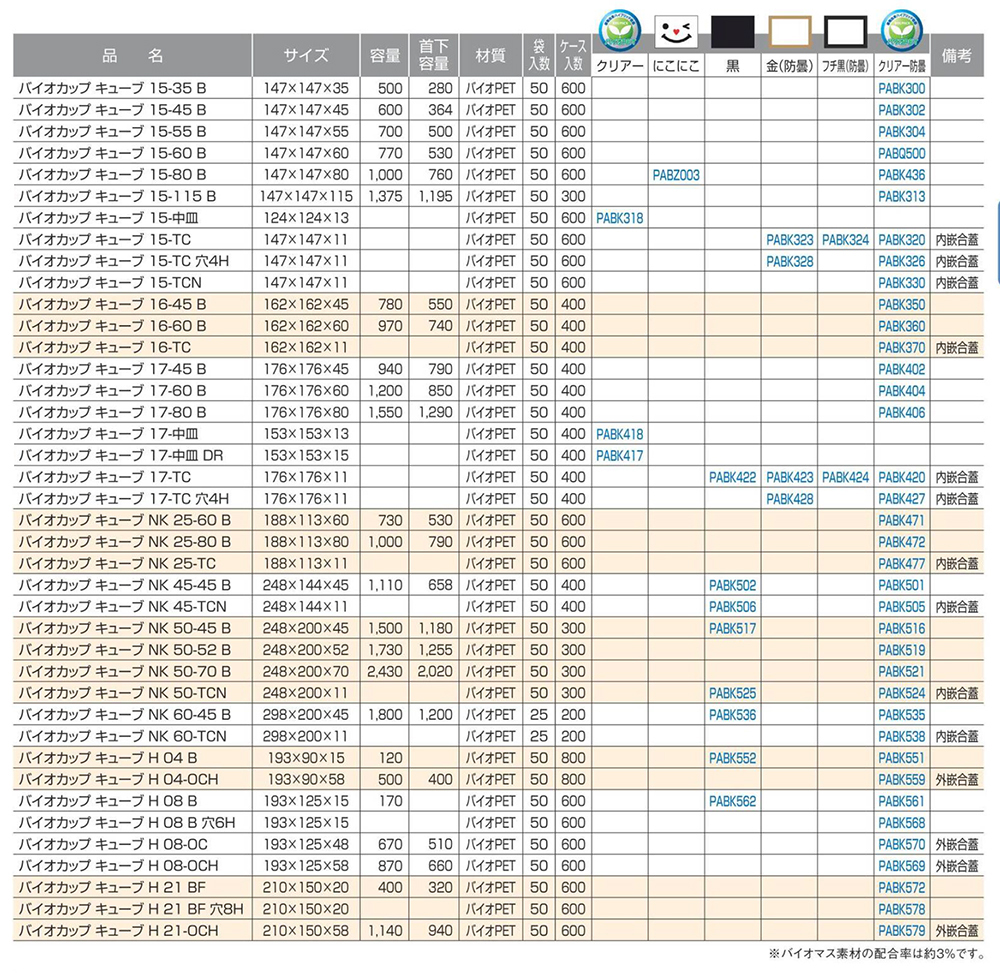Select 外嵌合蓋 note in H 21-OCH row
Viewport: 1000px width, 973px height.
(957, 932)
